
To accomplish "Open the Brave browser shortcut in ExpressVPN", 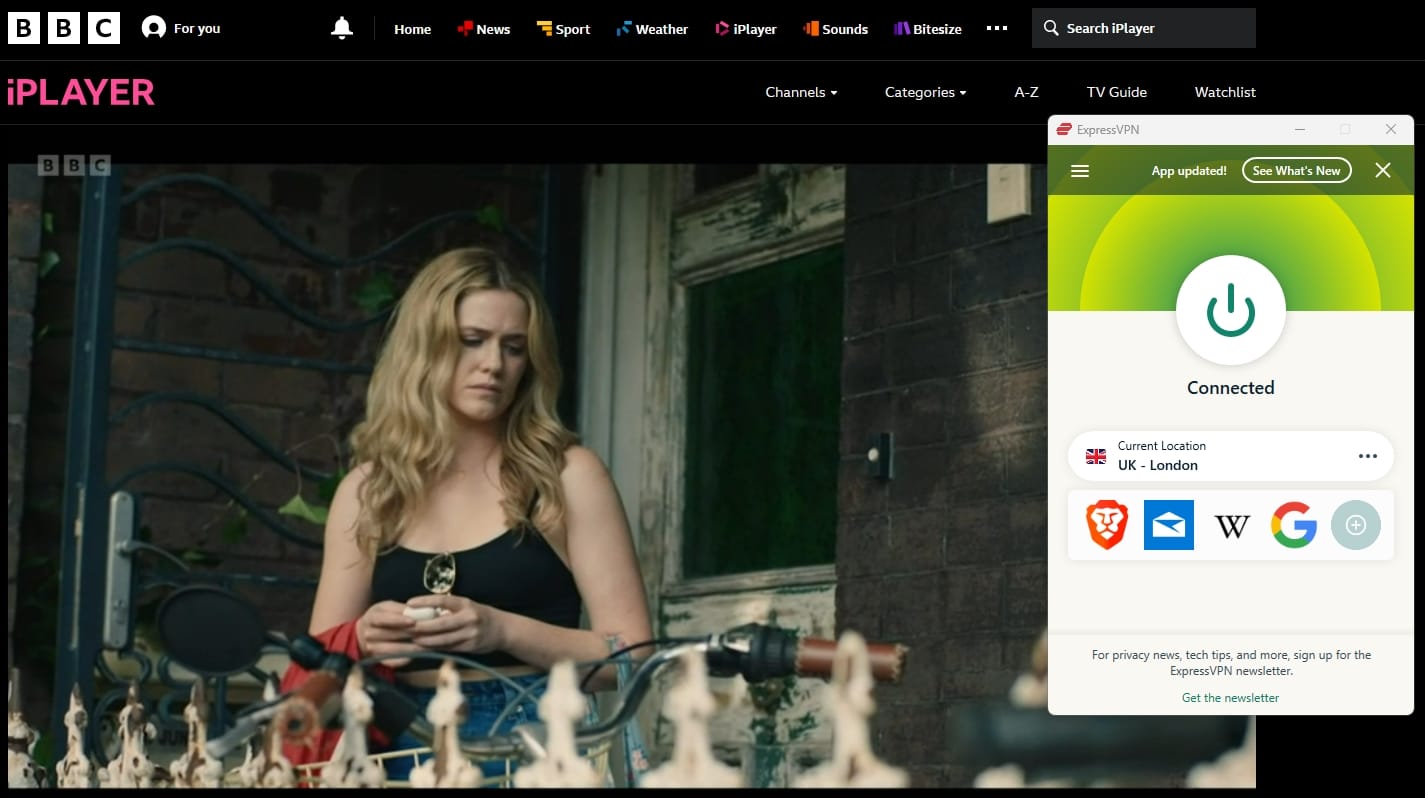I will tap(1107, 525).
